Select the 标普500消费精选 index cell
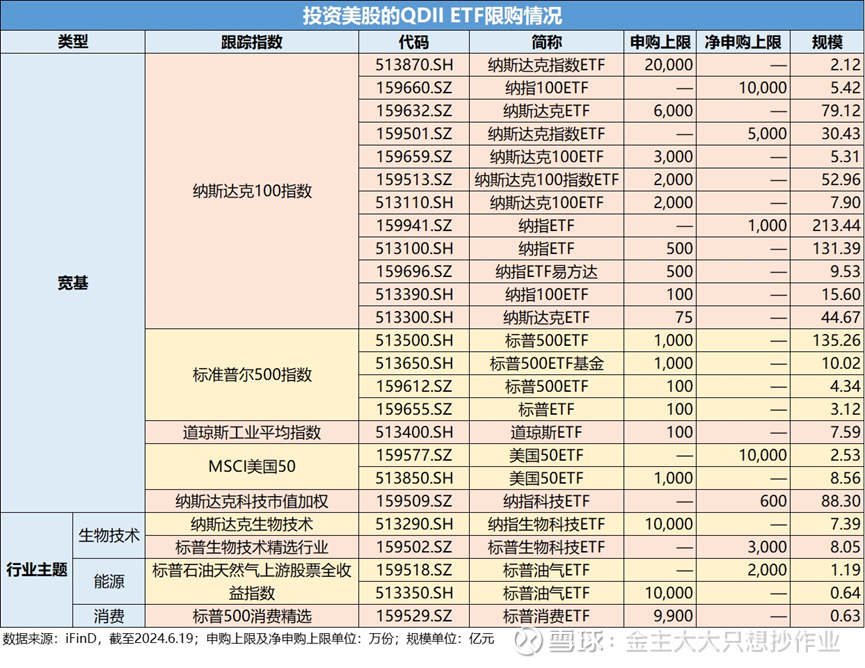The width and height of the screenshot is (865, 668). point(252,616)
